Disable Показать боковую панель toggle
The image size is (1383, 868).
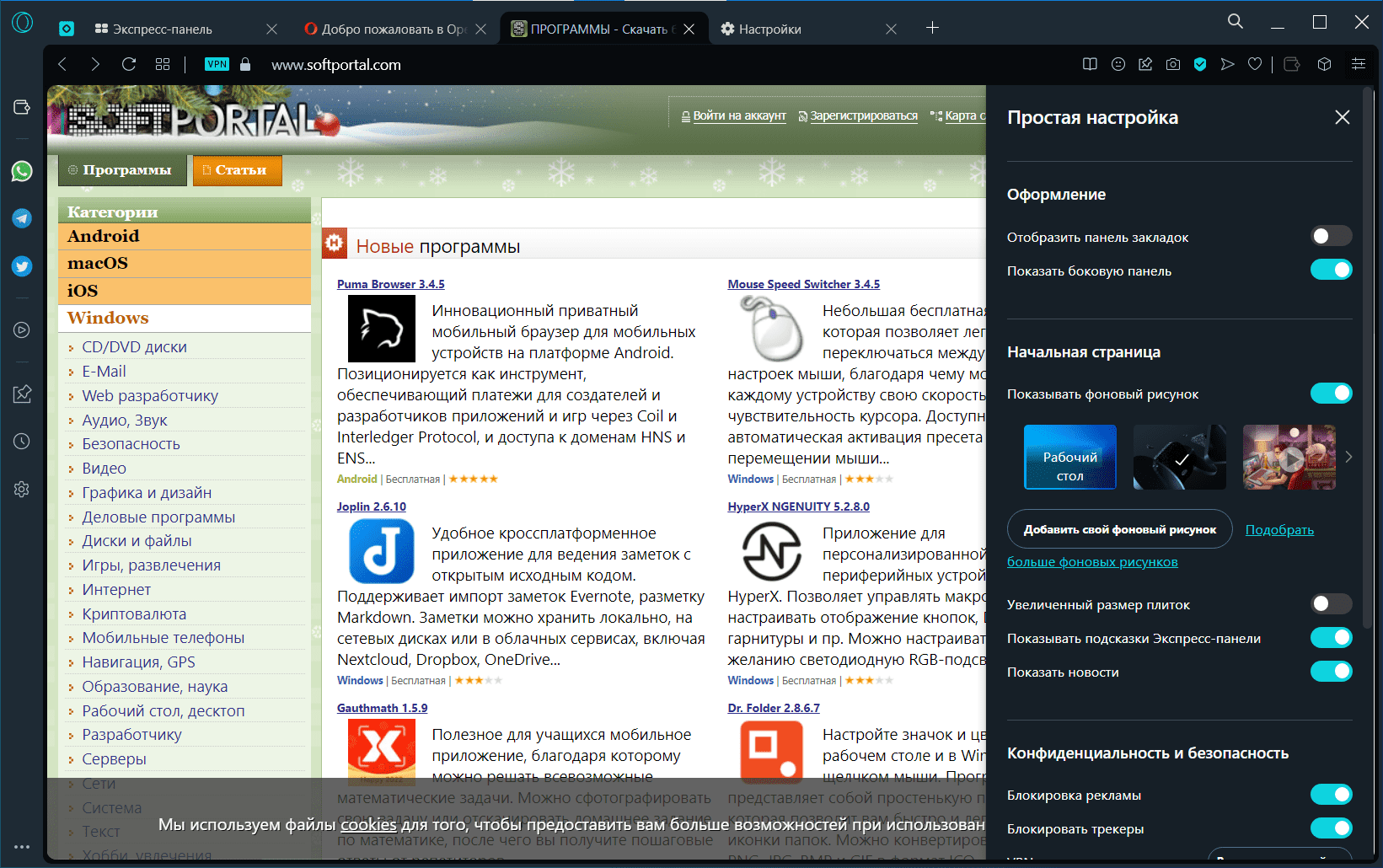pos(1332,270)
